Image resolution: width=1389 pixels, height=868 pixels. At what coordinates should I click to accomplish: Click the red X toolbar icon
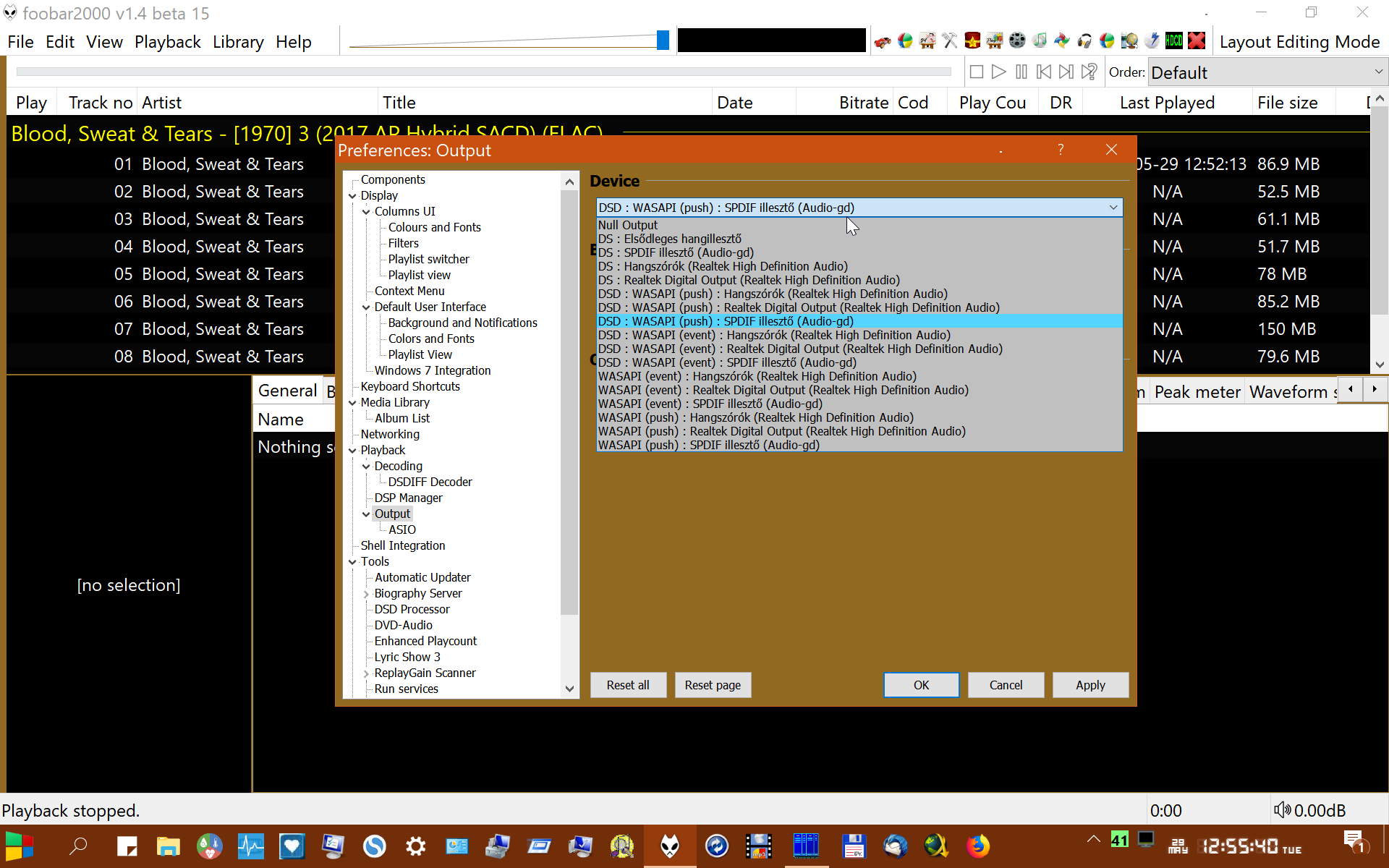(x=1197, y=41)
